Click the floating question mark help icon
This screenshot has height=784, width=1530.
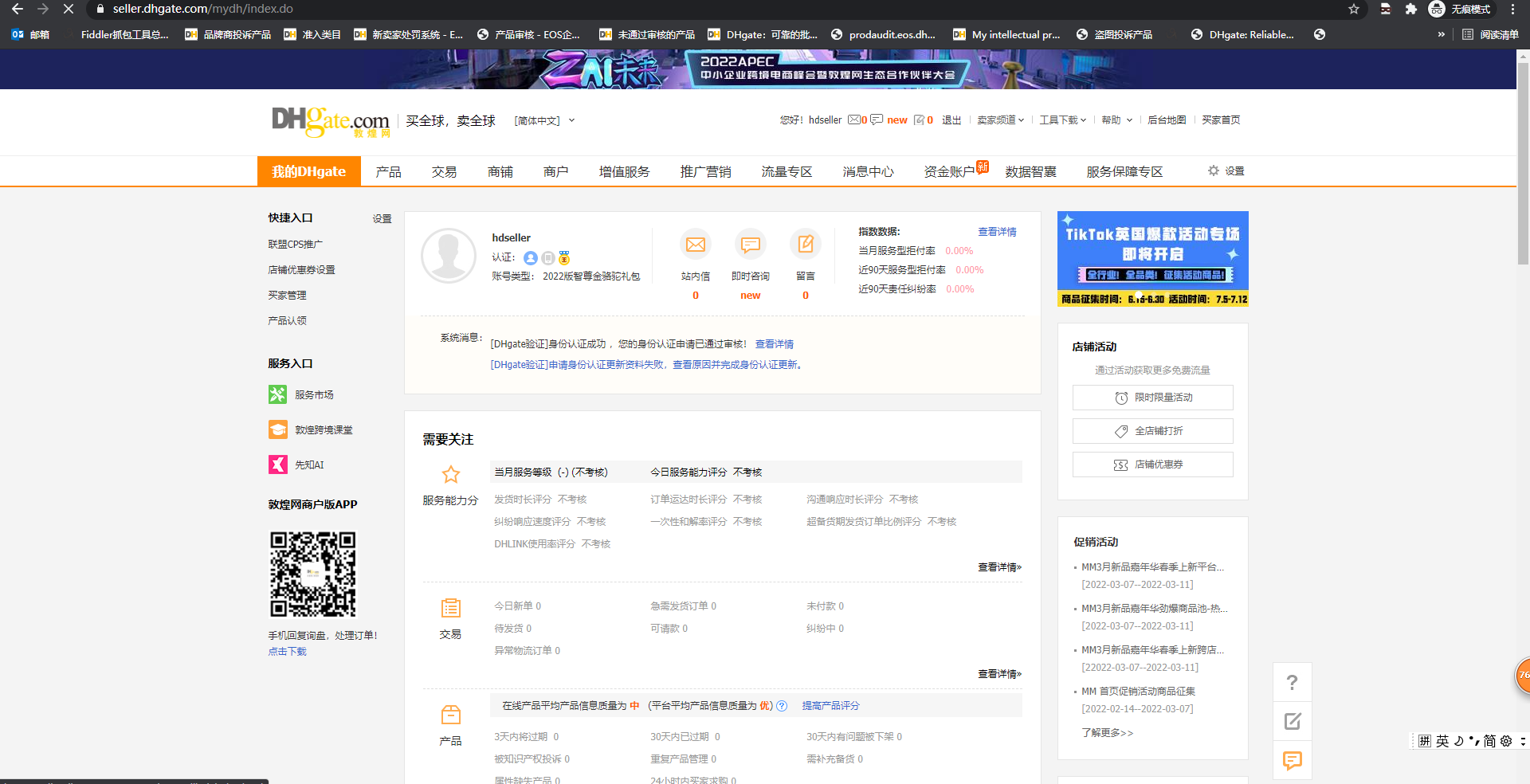pos(1292,683)
